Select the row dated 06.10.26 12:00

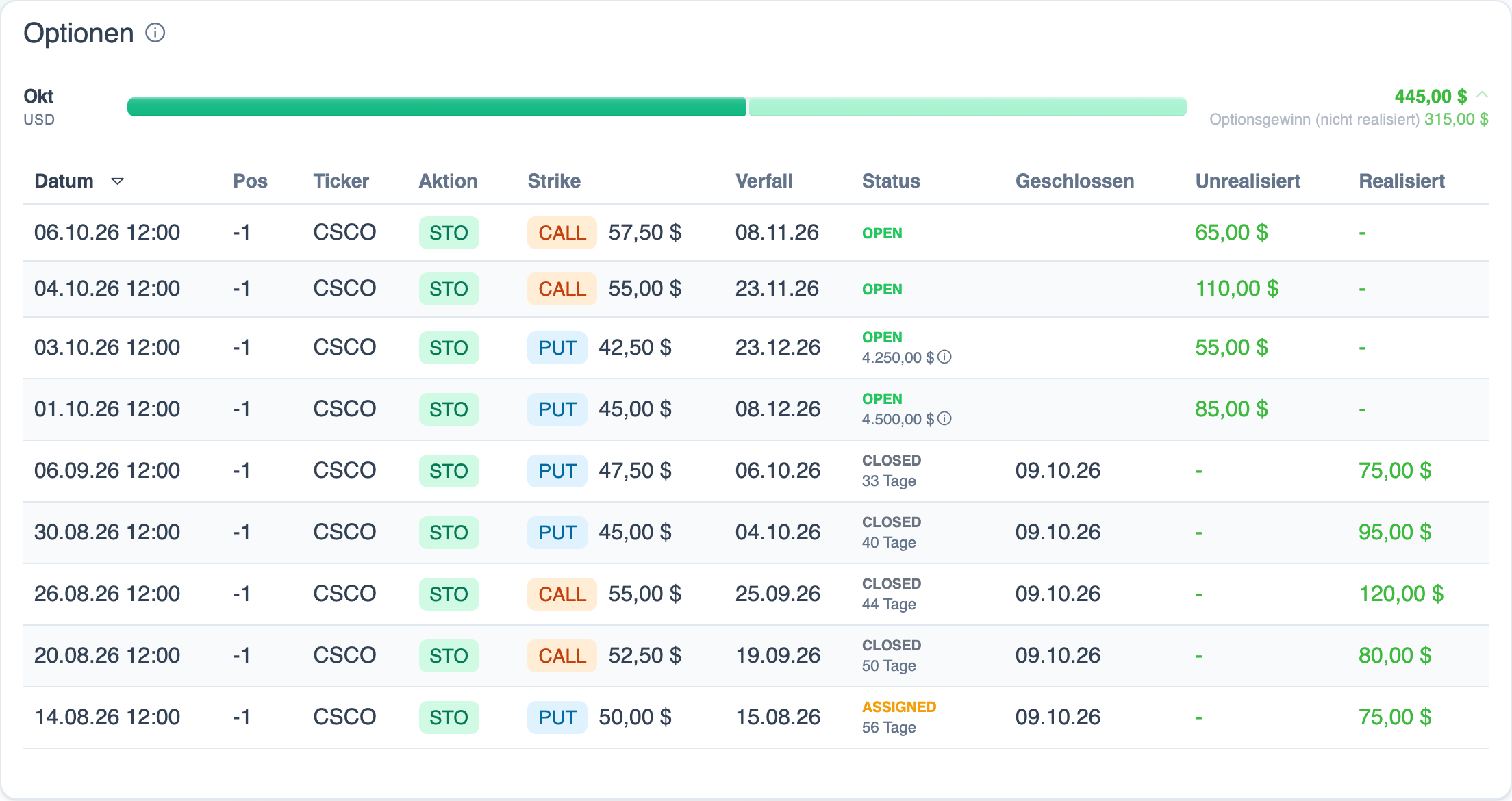point(756,233)
